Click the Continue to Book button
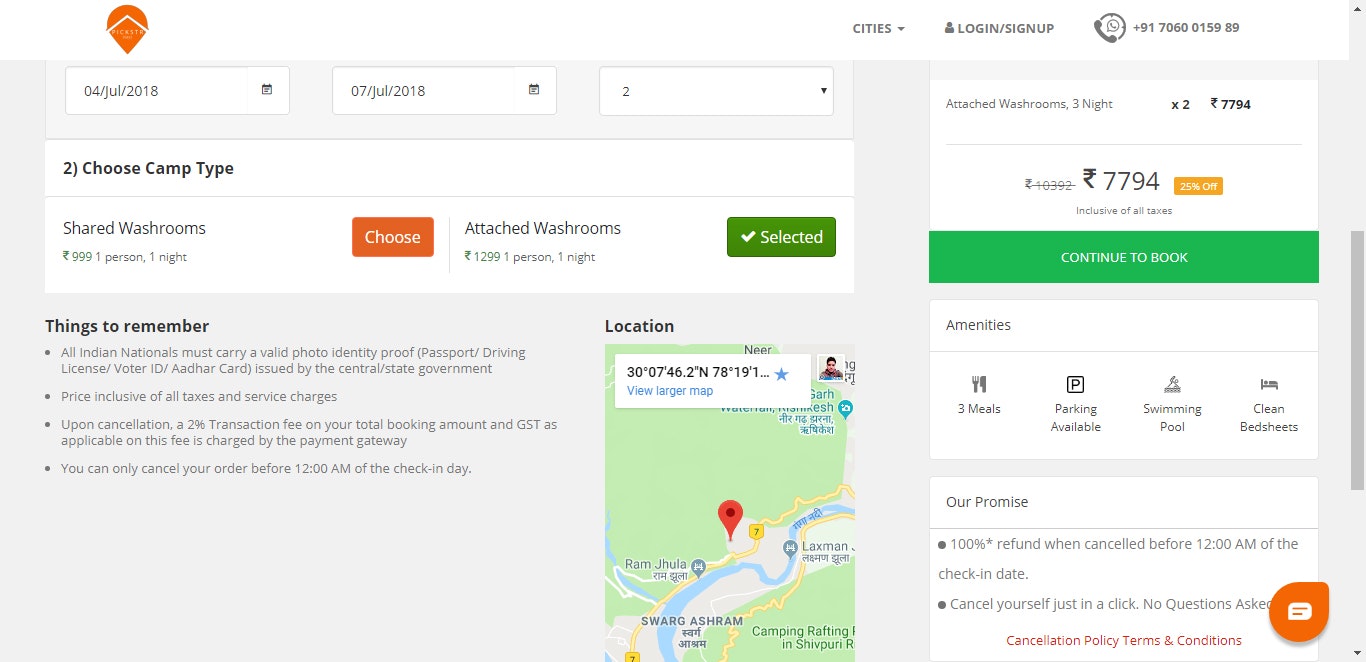 point(1124,257)
